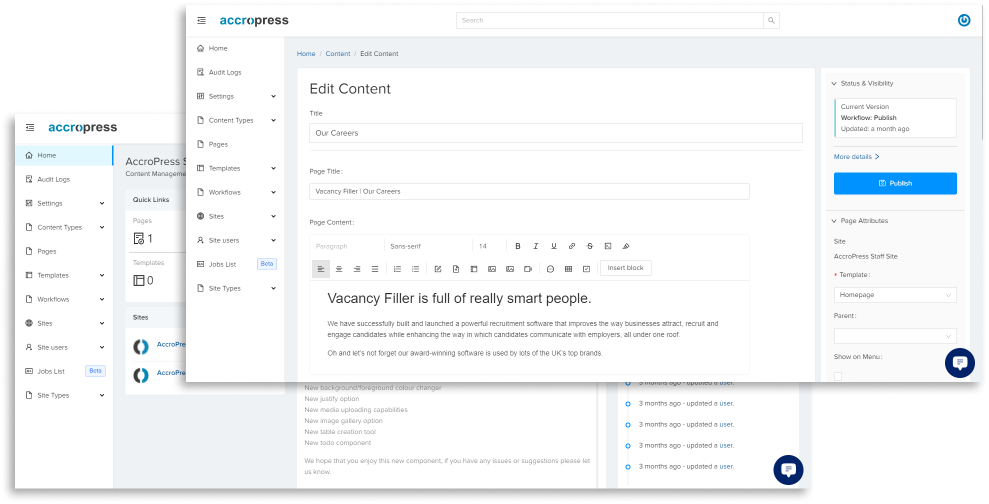Insert a numbered list
This screenshot has width=989, height=504.
coord(397,269)
